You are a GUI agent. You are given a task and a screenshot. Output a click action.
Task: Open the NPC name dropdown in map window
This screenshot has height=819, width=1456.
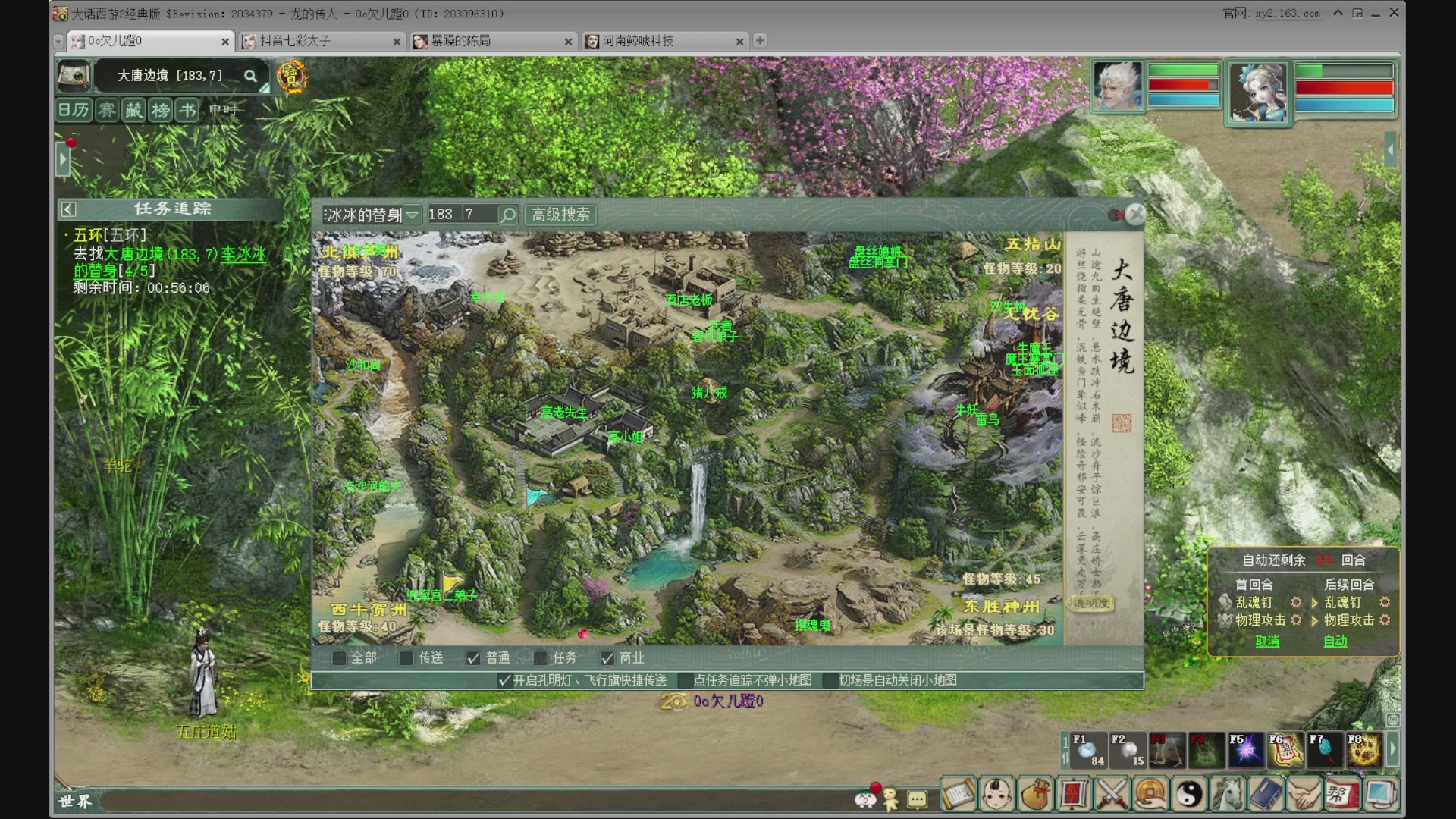412,215
